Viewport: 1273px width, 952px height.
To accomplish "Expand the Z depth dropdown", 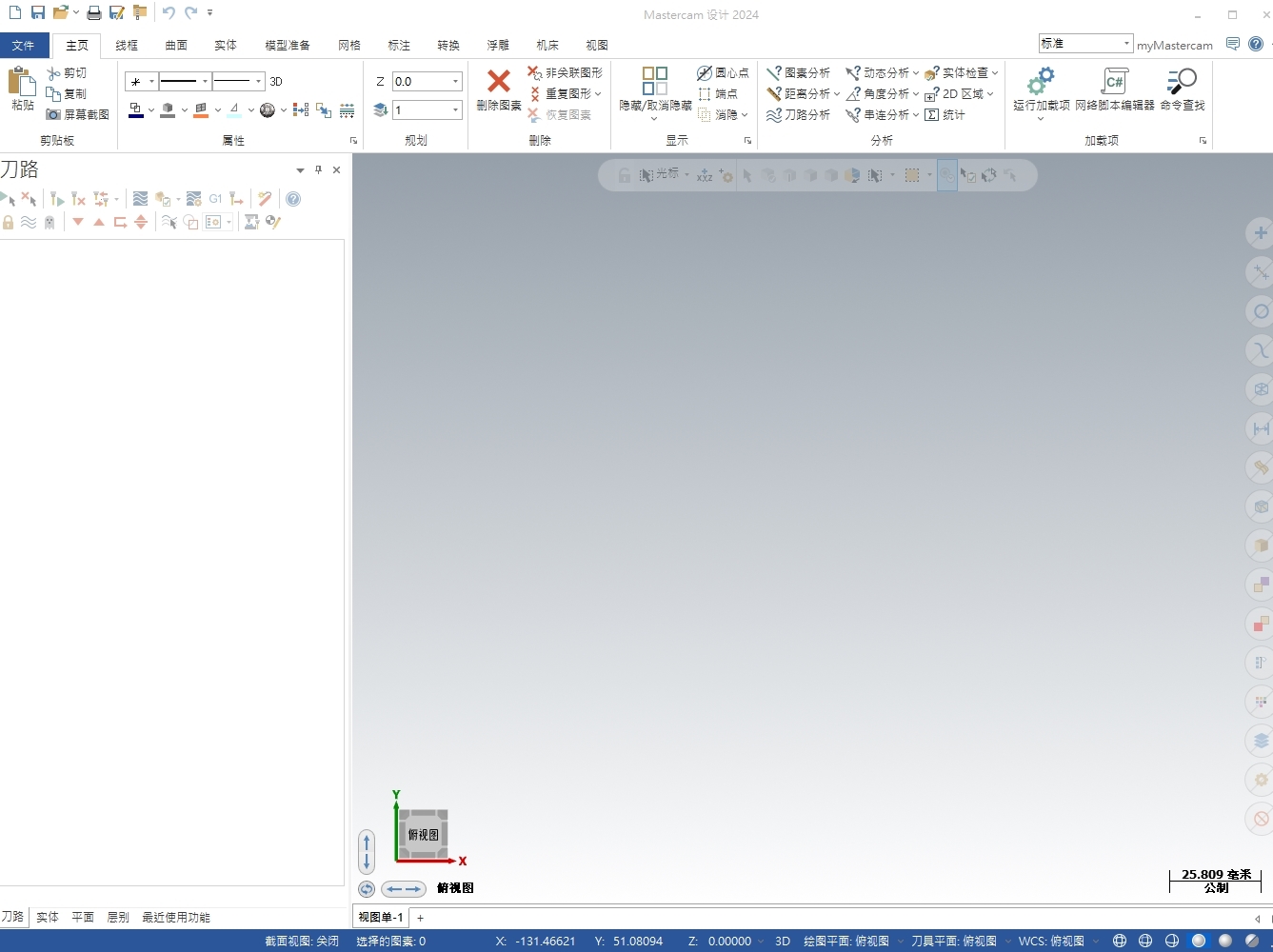I will pos(455,82).
